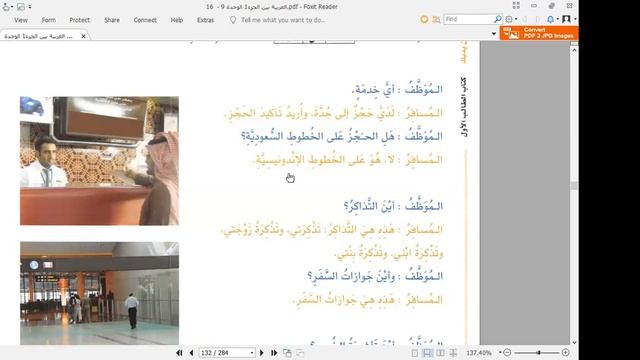The height and width of the screenshot is (360, 640).
Task: Click the line 'وأين جوازات السفر؟'
Action: point(375,276)
